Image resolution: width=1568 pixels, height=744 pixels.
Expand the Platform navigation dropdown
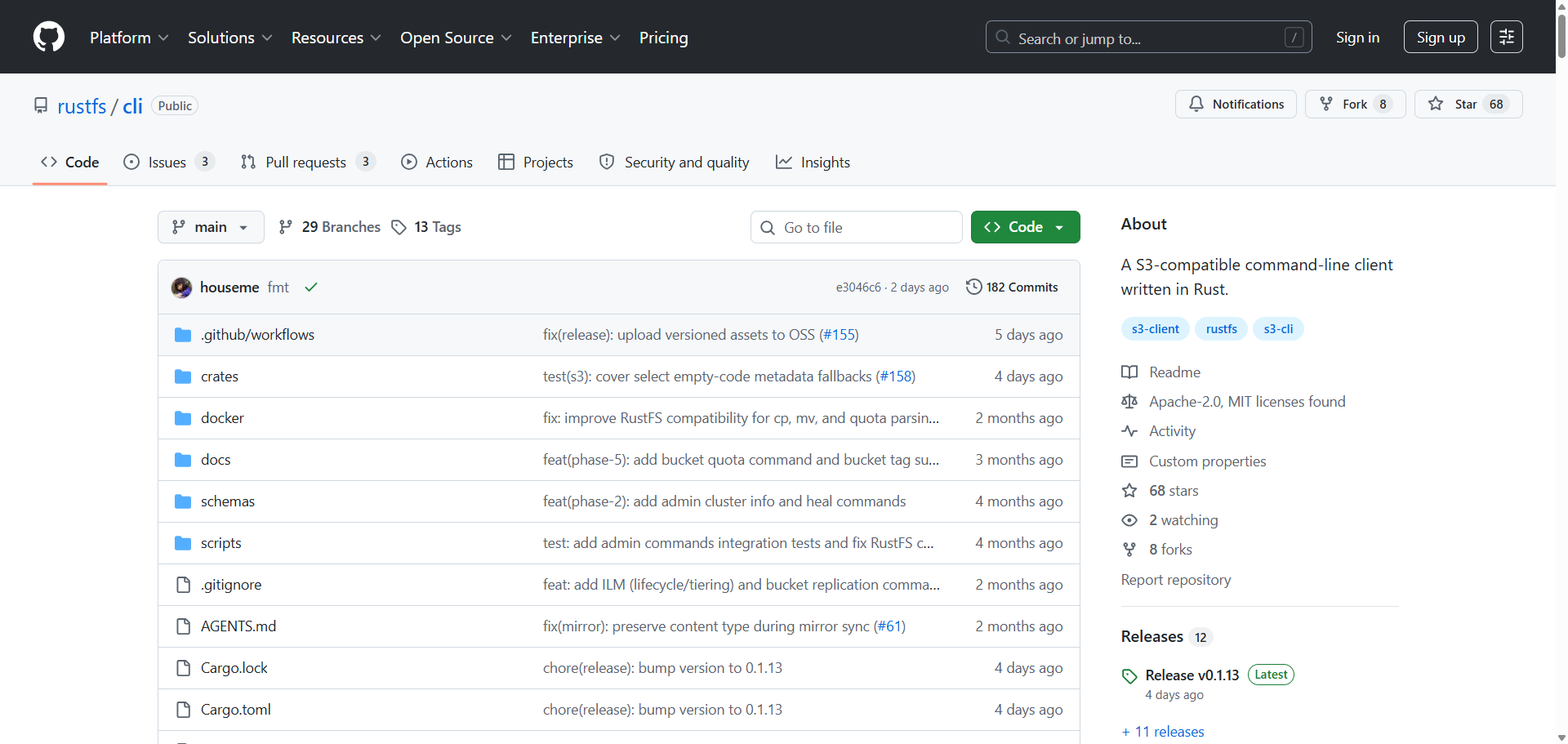[129, 38]
